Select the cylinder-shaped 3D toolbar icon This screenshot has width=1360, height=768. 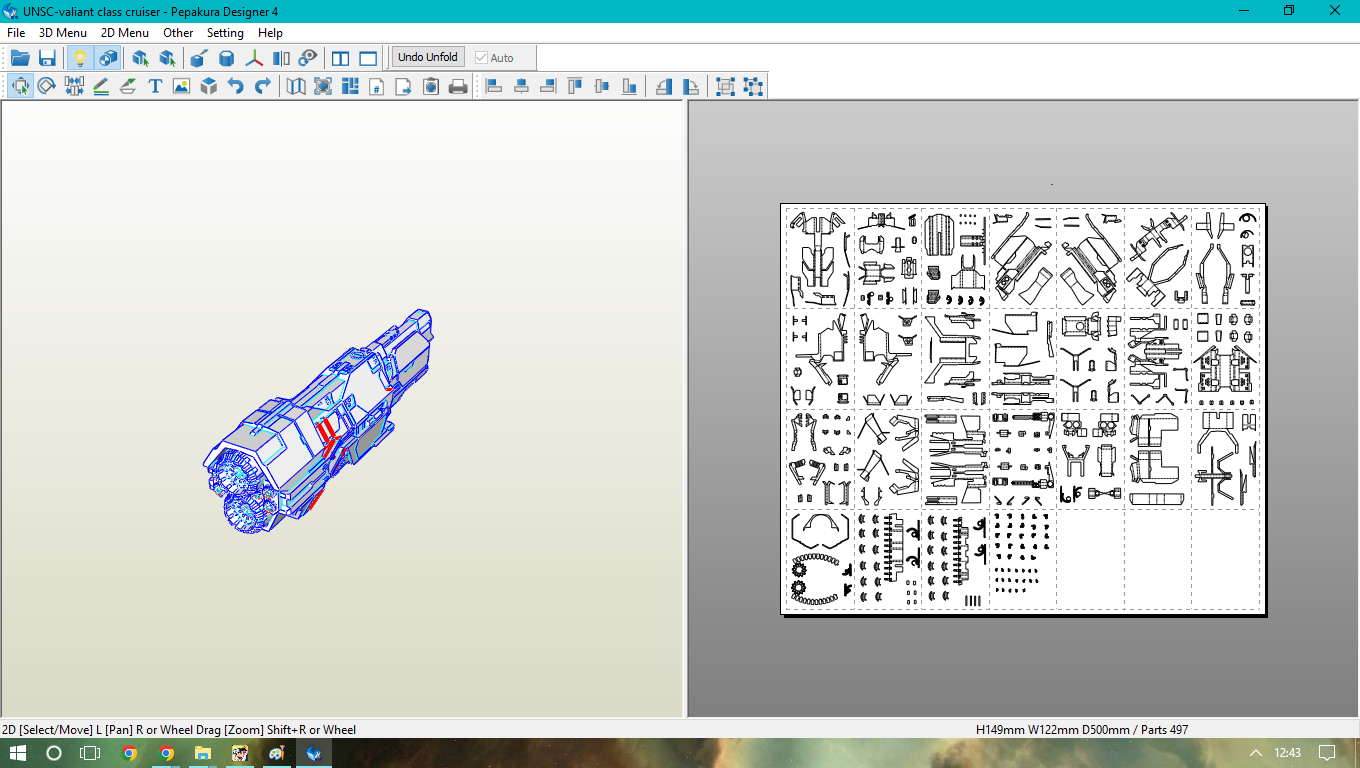coord(227,57)
